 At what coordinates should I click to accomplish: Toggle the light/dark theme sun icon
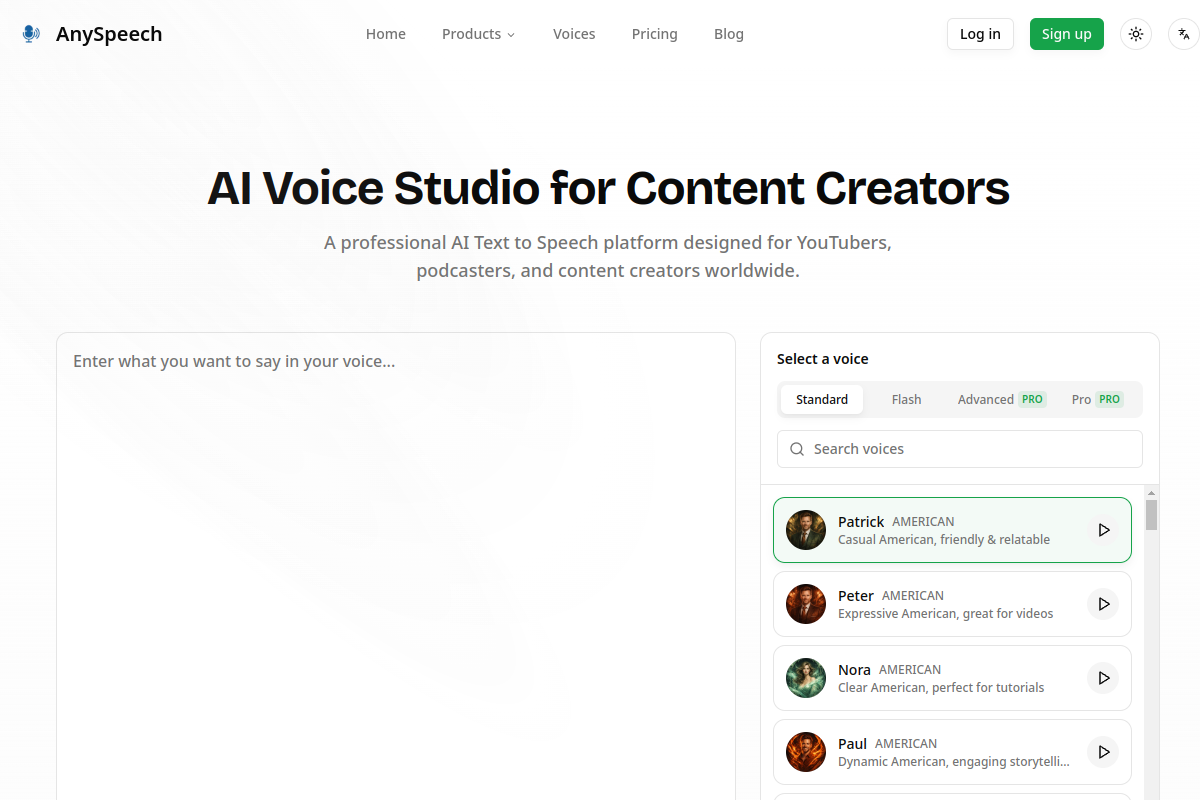(x=1136, y=34)
